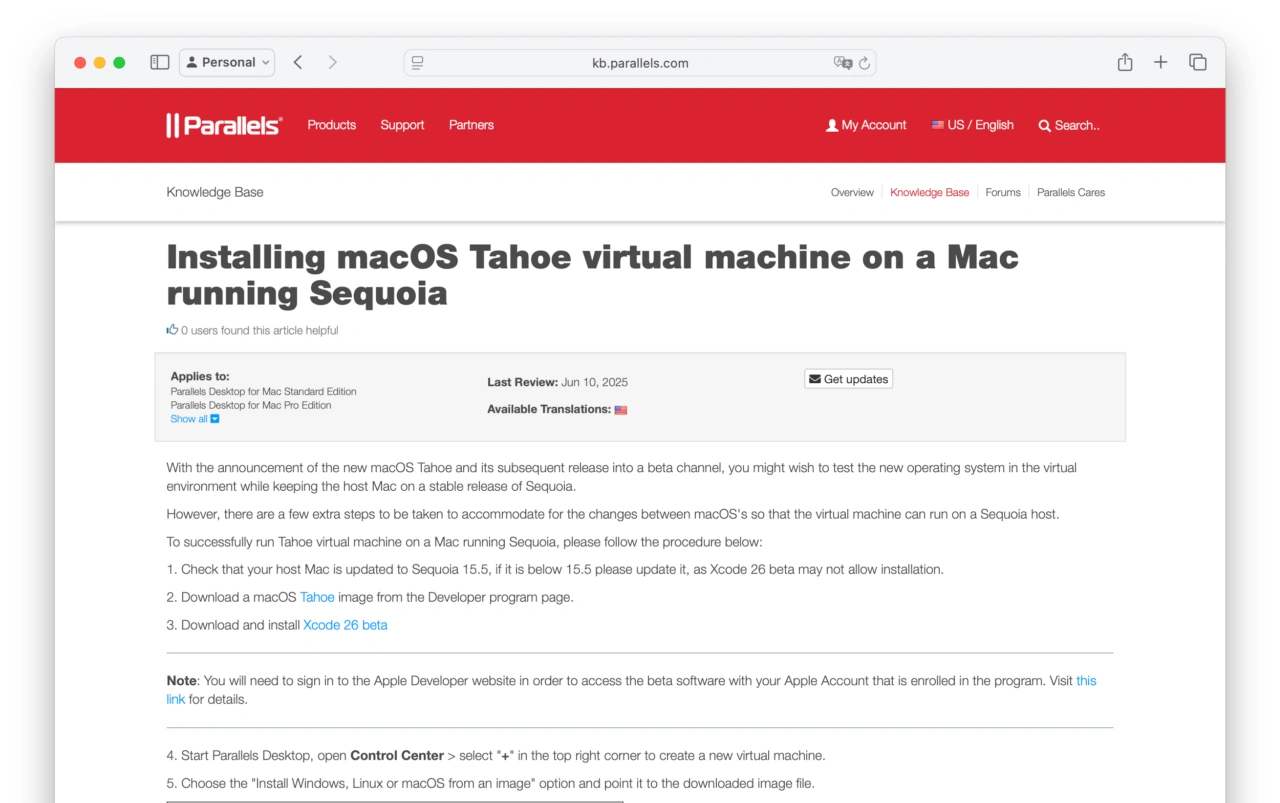Open the US / English language selector
Image resolution: width=1280 pixels, height=803 pixels.
coord(972,125)
